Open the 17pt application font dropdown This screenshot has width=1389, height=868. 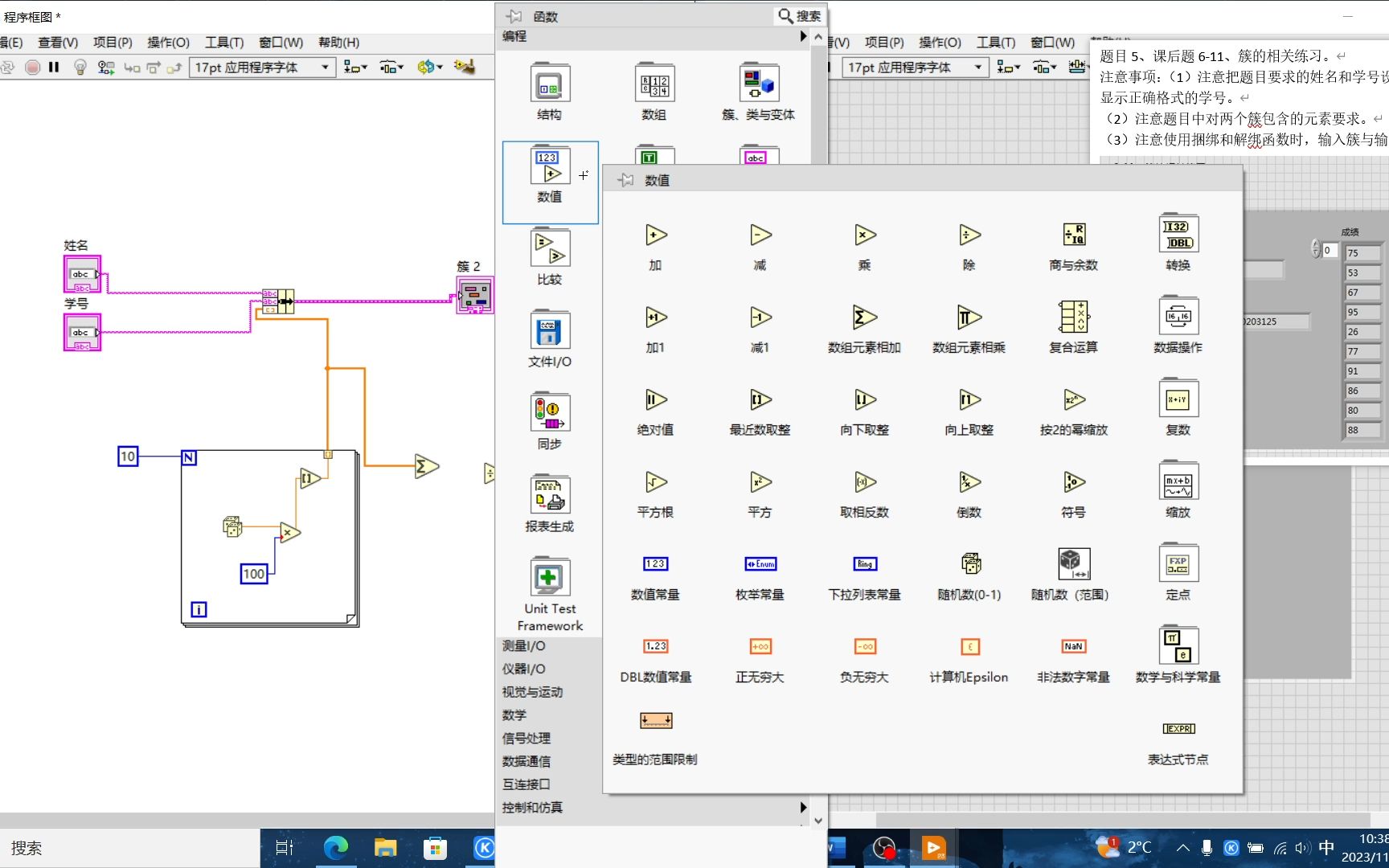[325, 68]
